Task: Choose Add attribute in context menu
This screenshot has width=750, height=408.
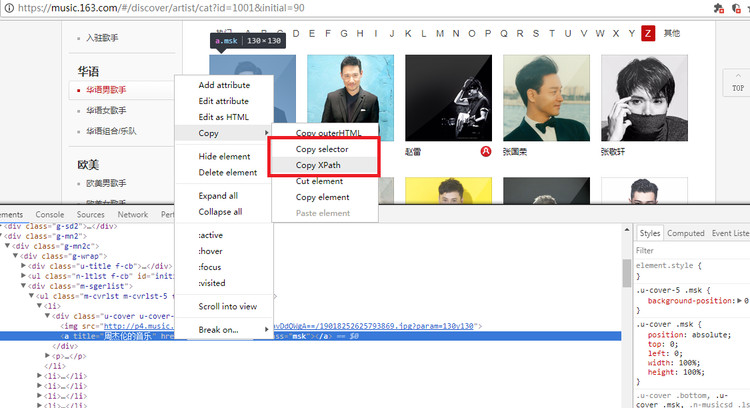Action: [x=224, y=85]
